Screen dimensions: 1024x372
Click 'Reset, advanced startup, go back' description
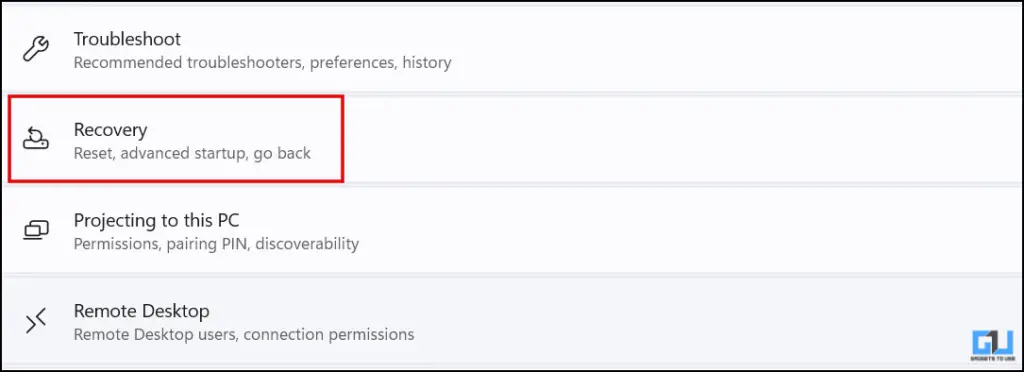(192, 154)
